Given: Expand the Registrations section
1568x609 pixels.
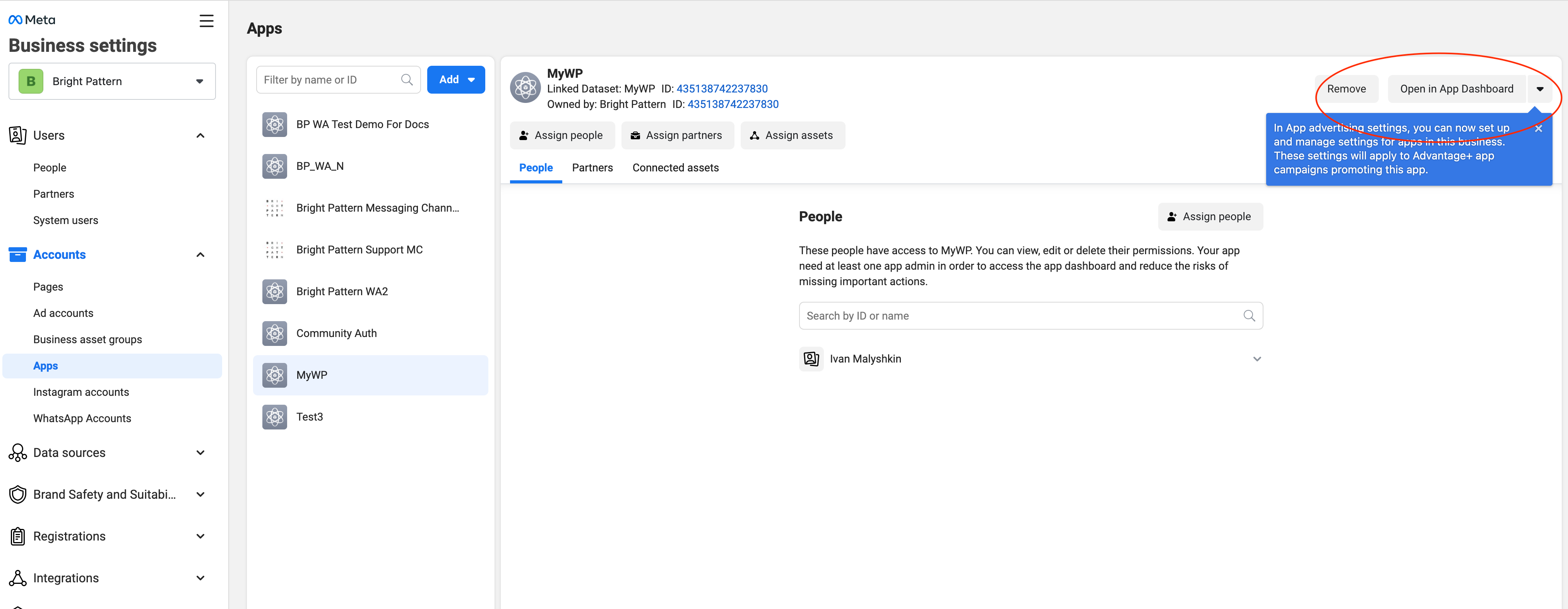Looking at the screenshot, I should coord(200,536).
